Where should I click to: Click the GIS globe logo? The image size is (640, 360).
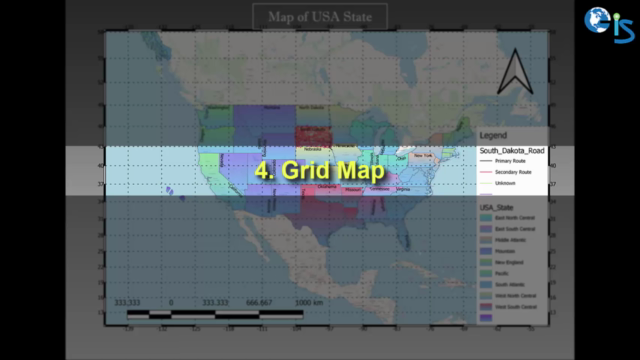click(609, 24)
